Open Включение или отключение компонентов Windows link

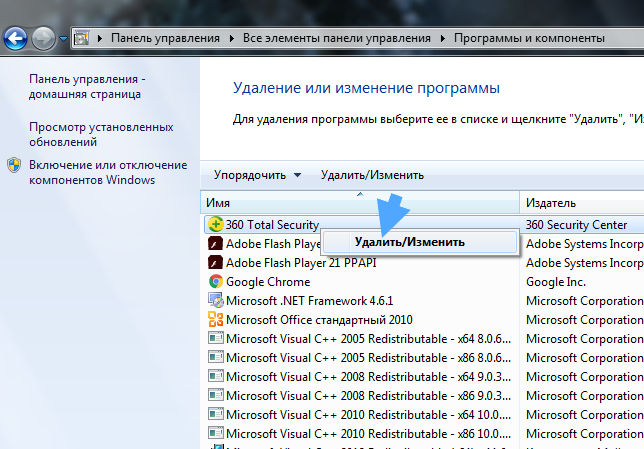[x=108, y=172]
